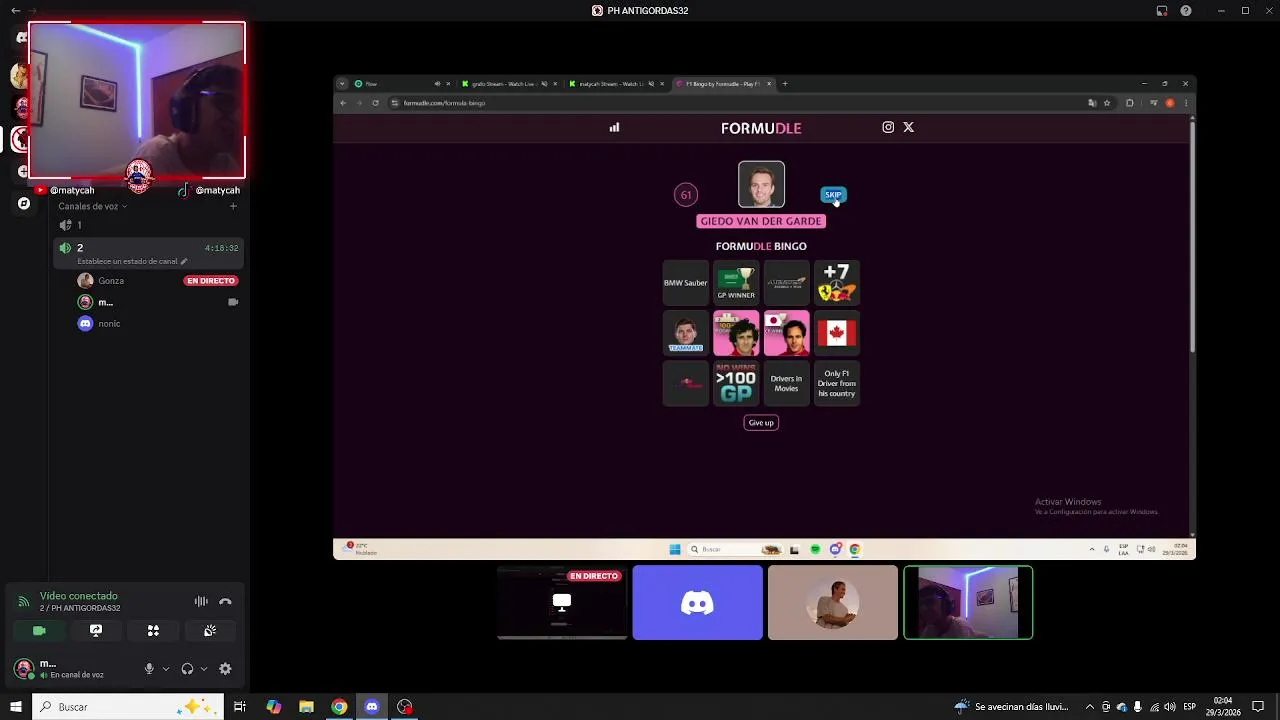Open headphone output options dropdown
The image size is (1280, 720).
pyautogui.click(x=204, y=669)
